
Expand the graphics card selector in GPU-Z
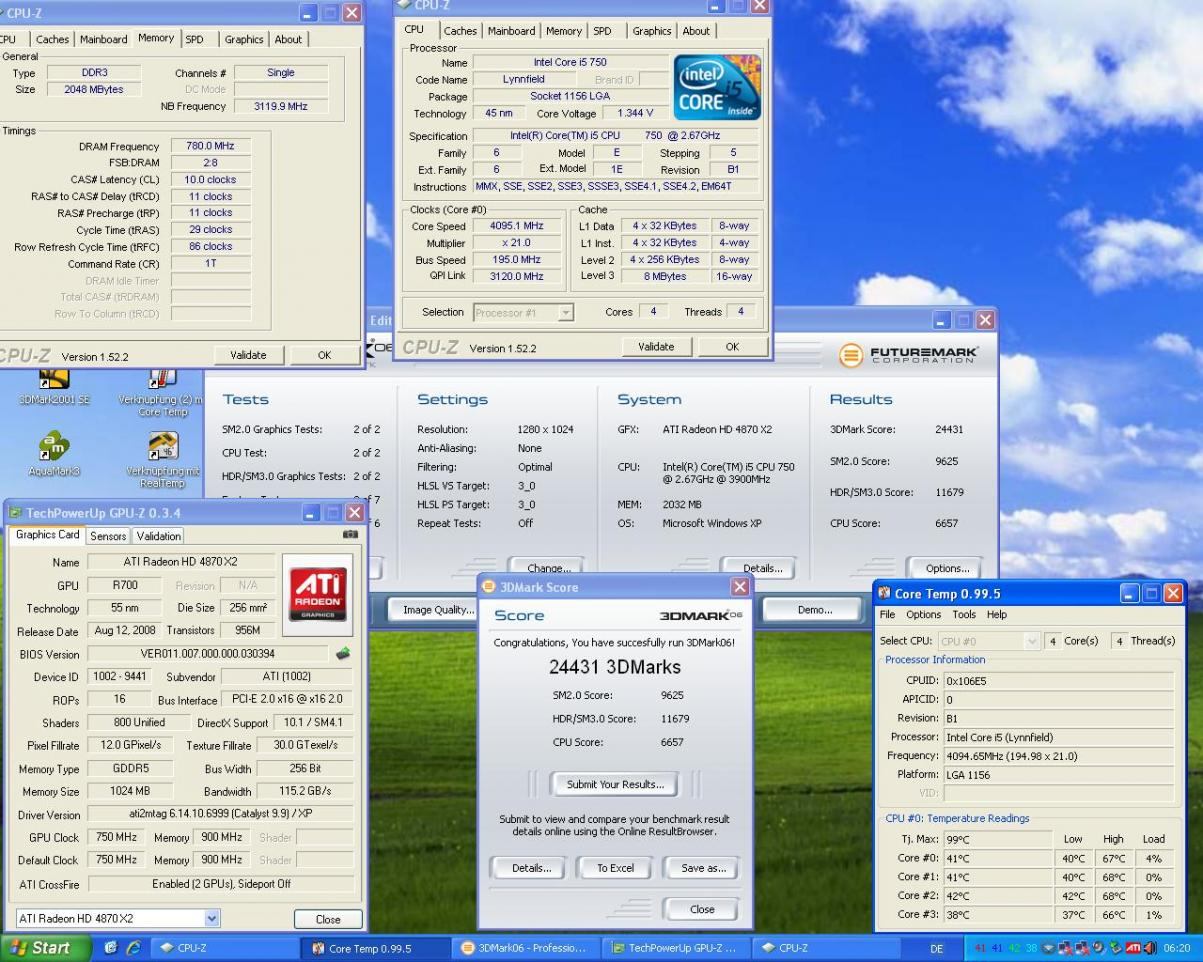(x=211, y=918)
